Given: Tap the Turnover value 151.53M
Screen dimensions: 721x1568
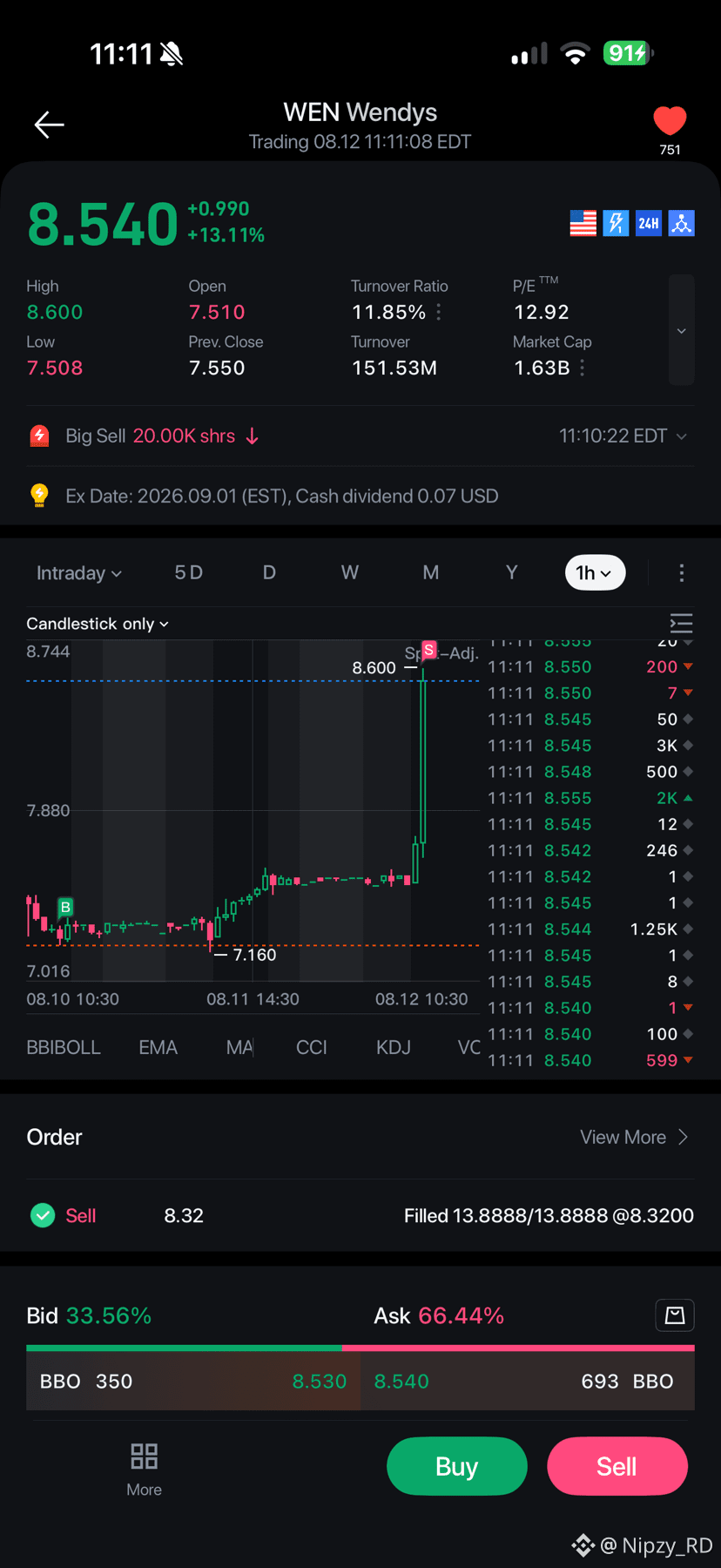Looking at the screenshot, I should pyautogui.click(x=394, y=368).
